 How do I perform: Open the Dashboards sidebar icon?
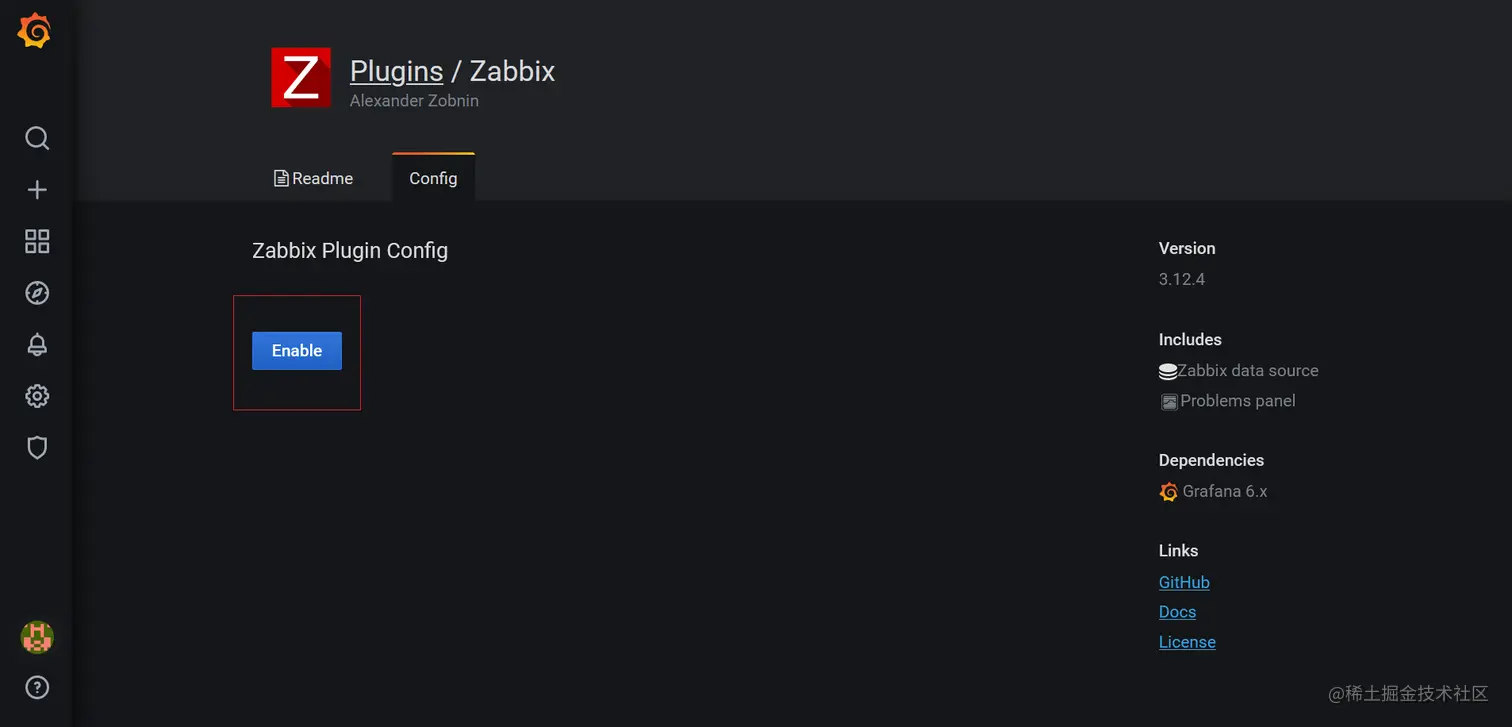(36, 241)
